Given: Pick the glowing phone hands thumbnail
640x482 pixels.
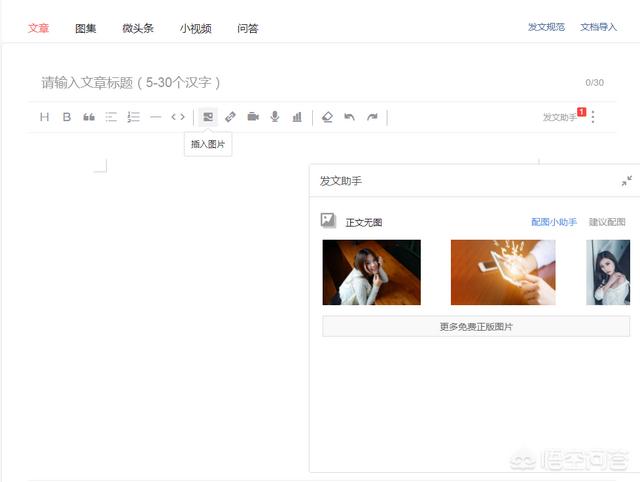Looking at the screenshot, I should pyautogui.click(x=503, y=272).
